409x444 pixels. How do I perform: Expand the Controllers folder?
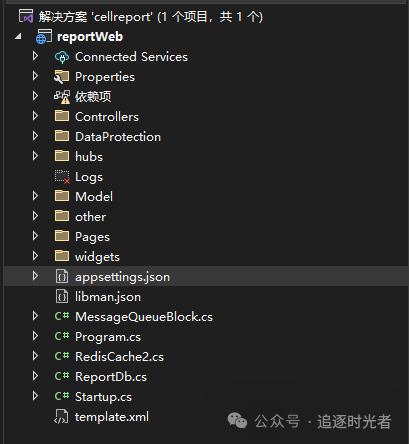pyautogui.click(x=35, y=116)
